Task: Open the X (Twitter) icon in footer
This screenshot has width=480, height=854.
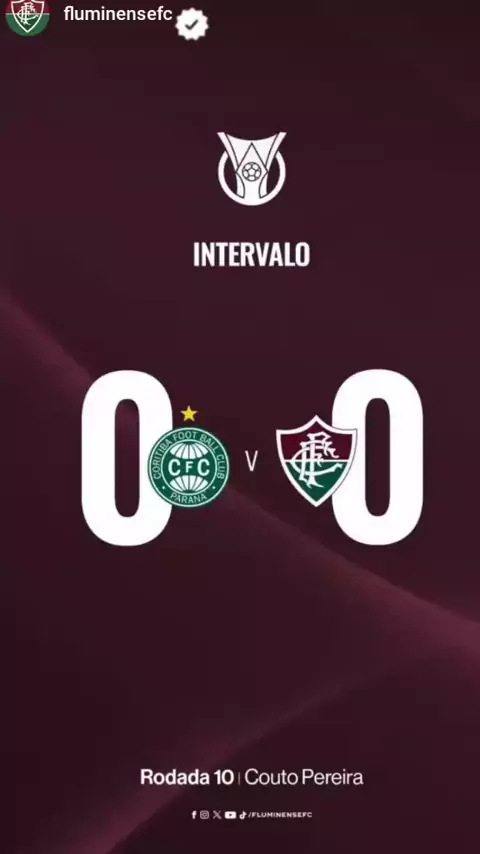Action: (x=217, y=815)
